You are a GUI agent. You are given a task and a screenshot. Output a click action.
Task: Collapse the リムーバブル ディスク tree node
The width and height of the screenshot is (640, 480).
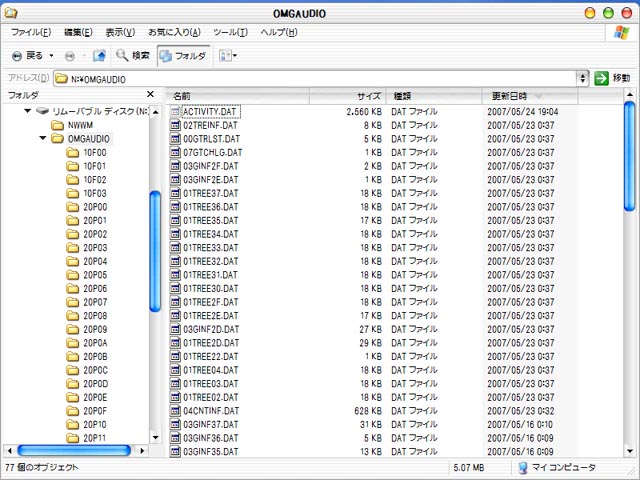tap(28, 111)
